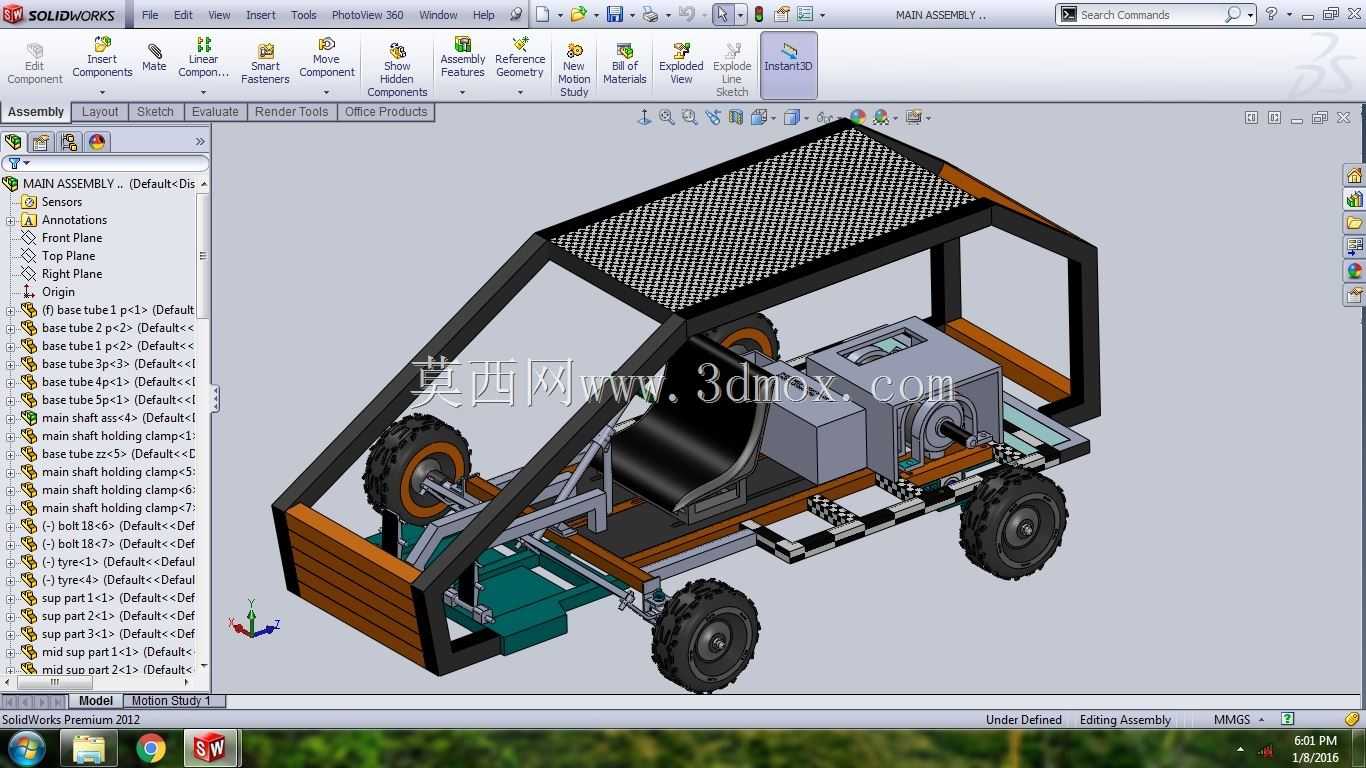Open the Appearances task pane icon
1366x768 pixels.
click(x=1355, y=271)
